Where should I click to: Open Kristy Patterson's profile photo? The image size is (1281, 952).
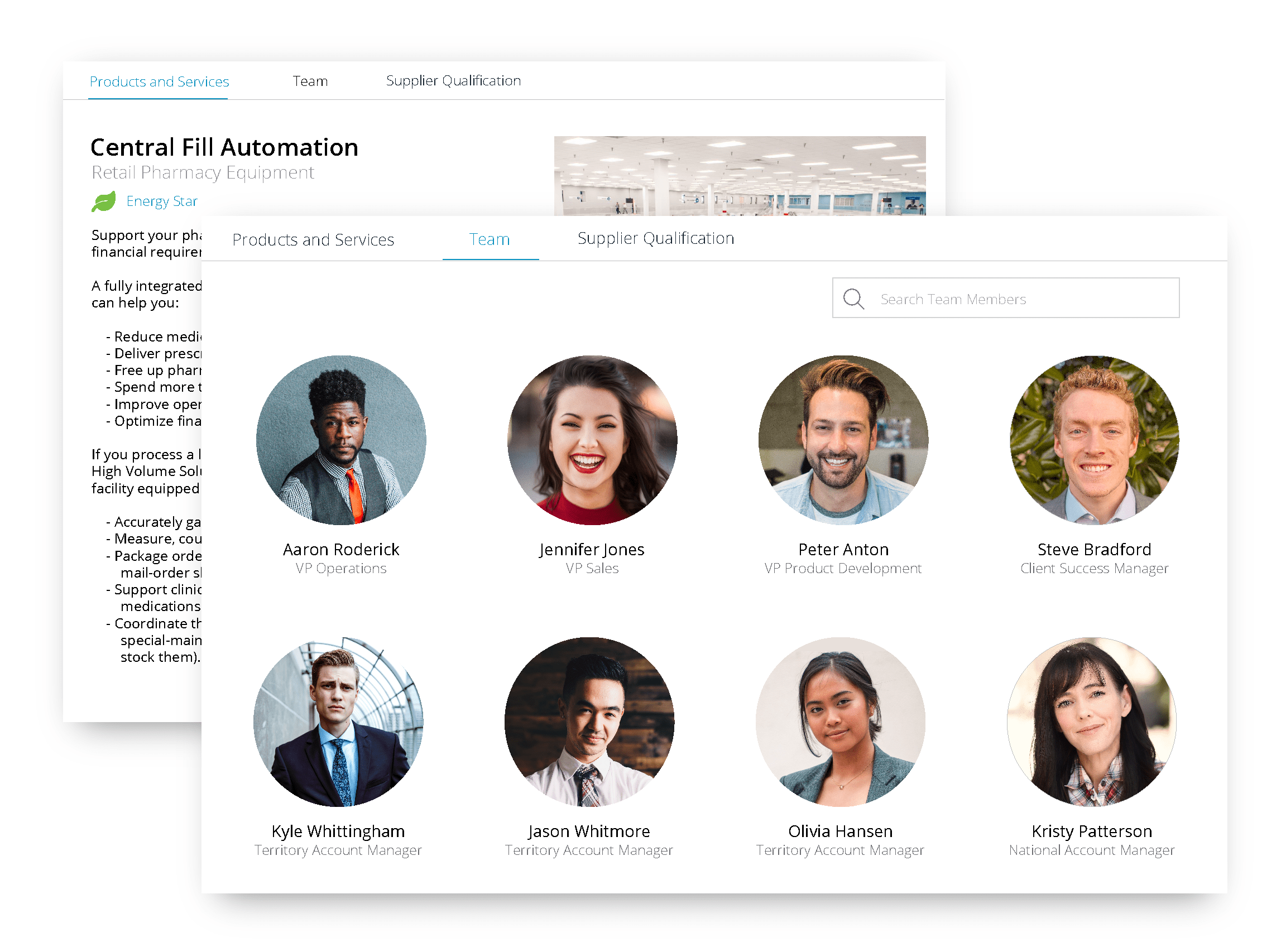pos(1091,721)
